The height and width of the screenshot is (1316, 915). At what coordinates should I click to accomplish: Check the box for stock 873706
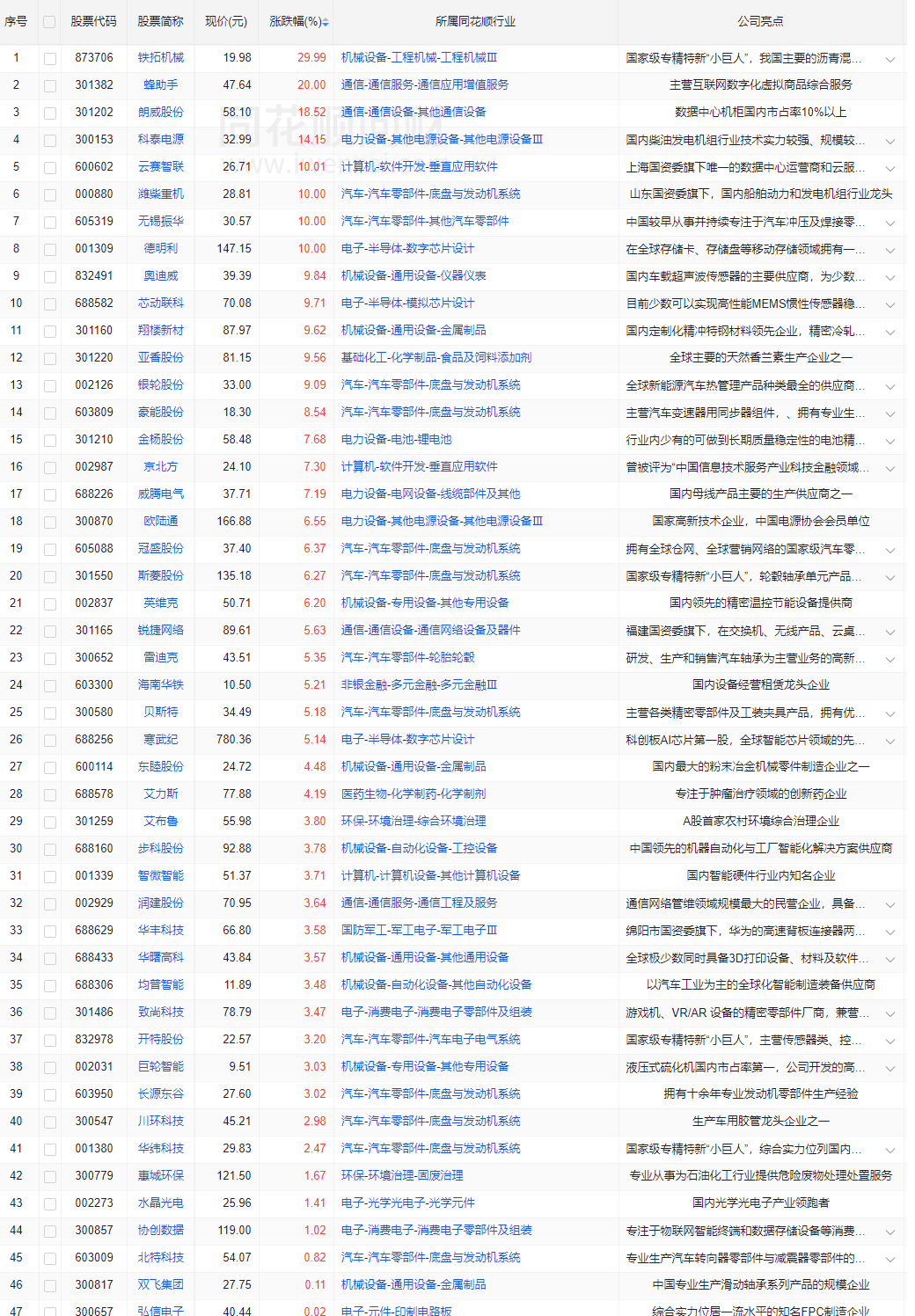tap(49, 59)
